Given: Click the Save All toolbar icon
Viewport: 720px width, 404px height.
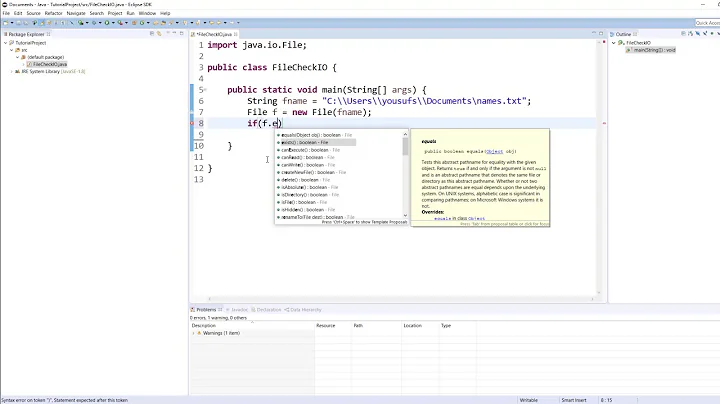Looking at the screenshot, I should (26, 22).
